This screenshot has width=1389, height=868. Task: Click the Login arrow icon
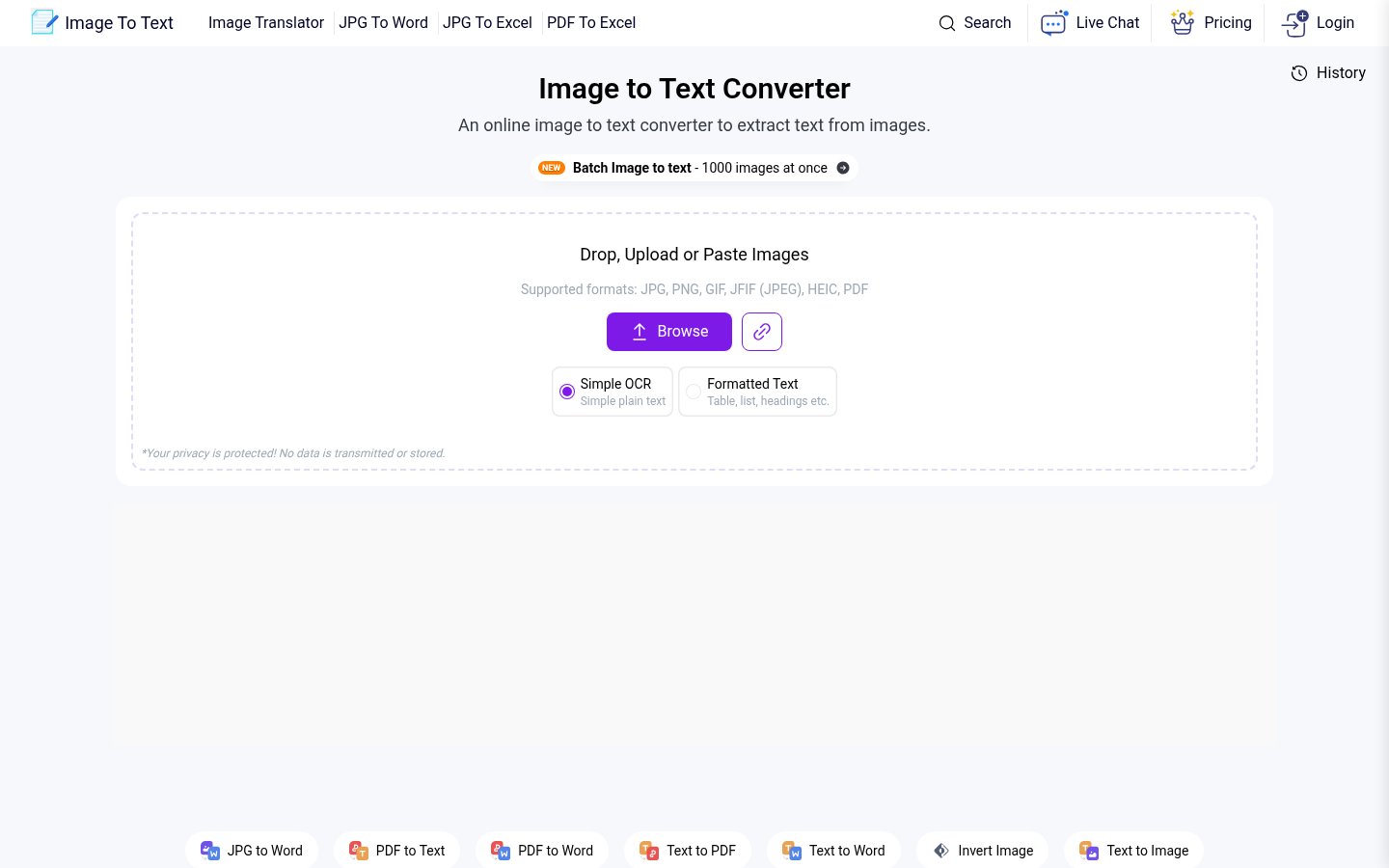point(1295,23)
